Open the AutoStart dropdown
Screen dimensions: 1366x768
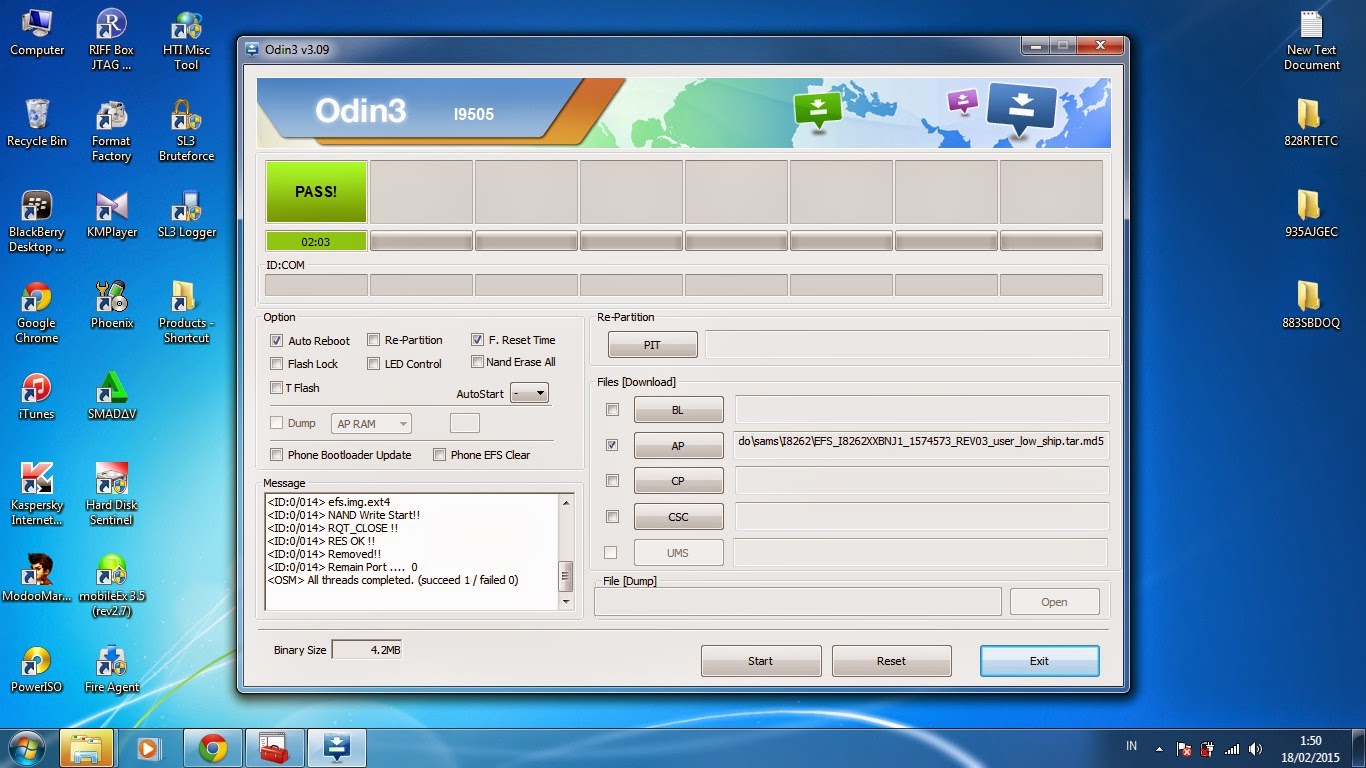point(530,393)
